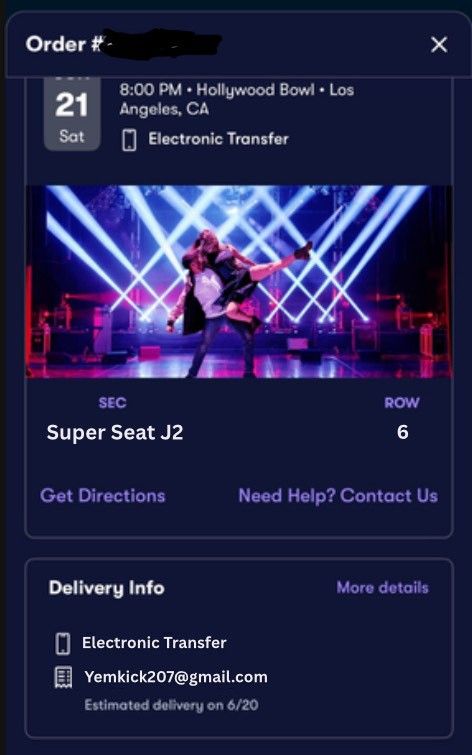Click the receipt icon next to email

[63, 677]
